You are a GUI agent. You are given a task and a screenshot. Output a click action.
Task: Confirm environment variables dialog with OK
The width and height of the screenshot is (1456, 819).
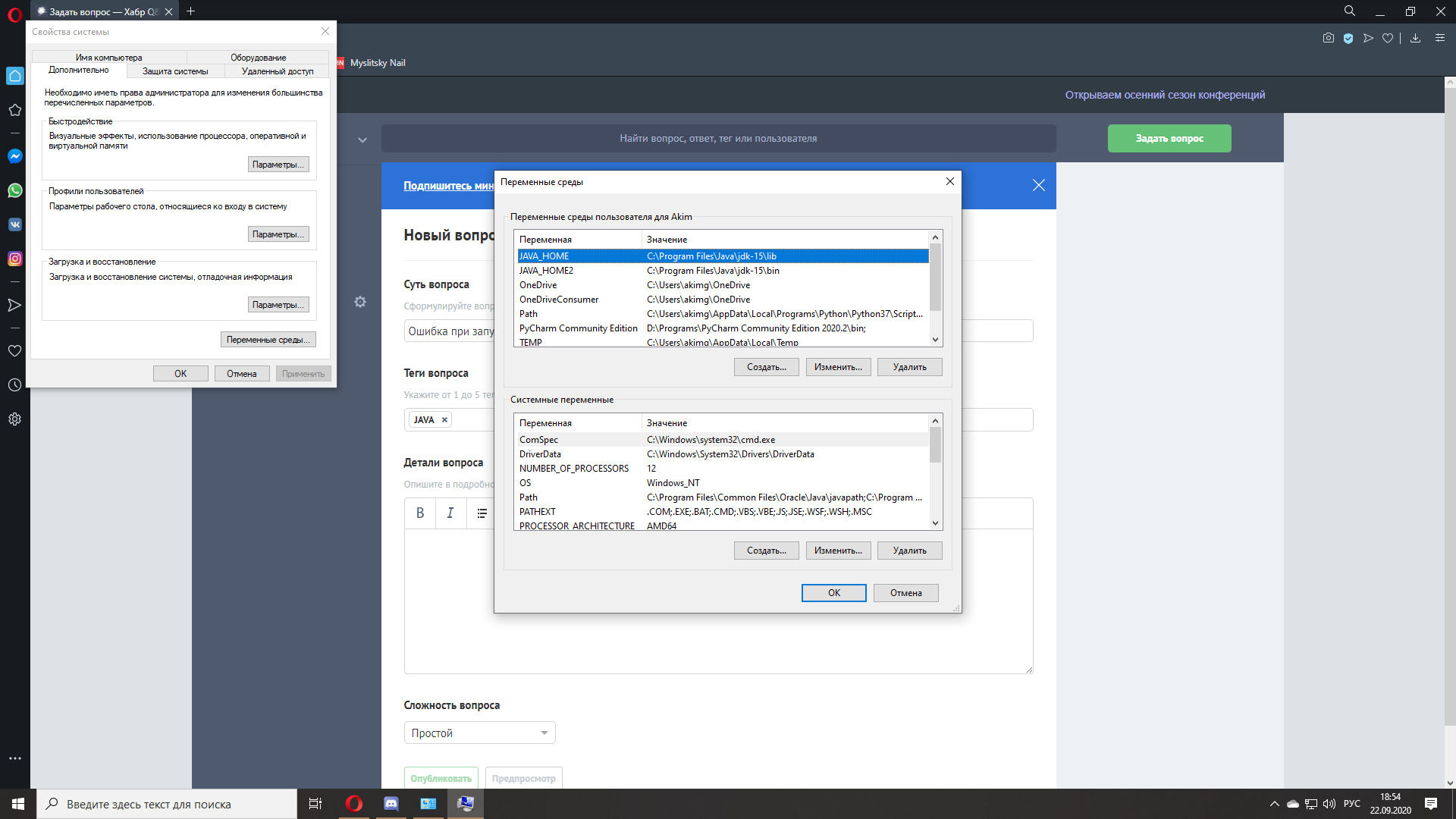834,593
